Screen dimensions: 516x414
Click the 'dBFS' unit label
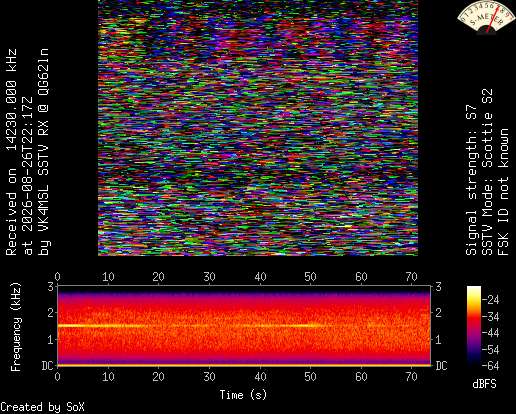pyautogui.click(x=484, y=384)
